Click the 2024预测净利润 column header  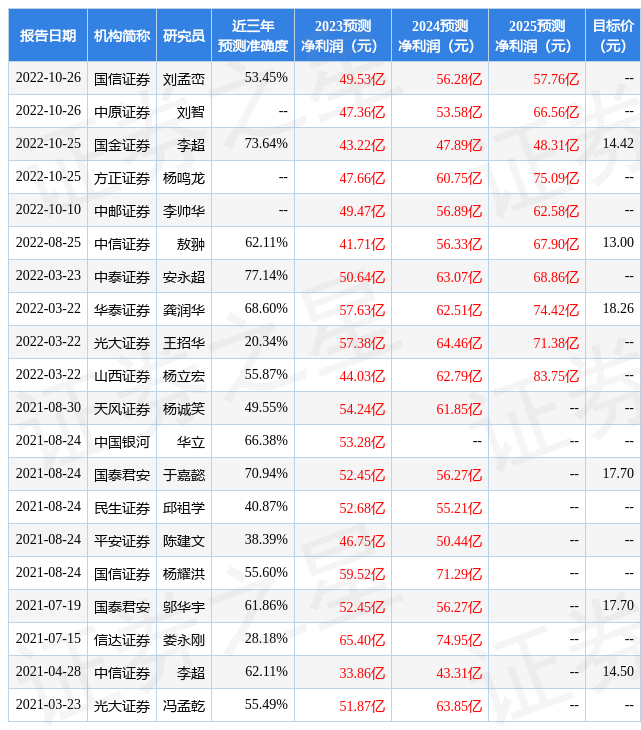(440, 35)
